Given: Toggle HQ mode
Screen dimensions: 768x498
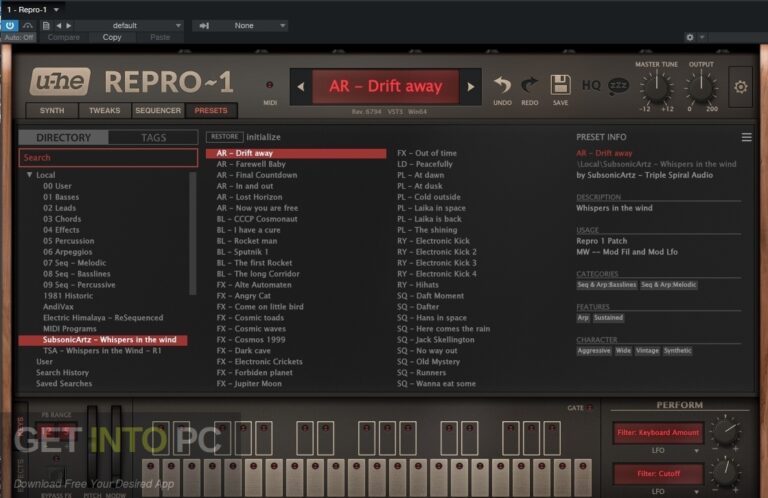Looking at the screenshot, I should [x=591, y=85].
